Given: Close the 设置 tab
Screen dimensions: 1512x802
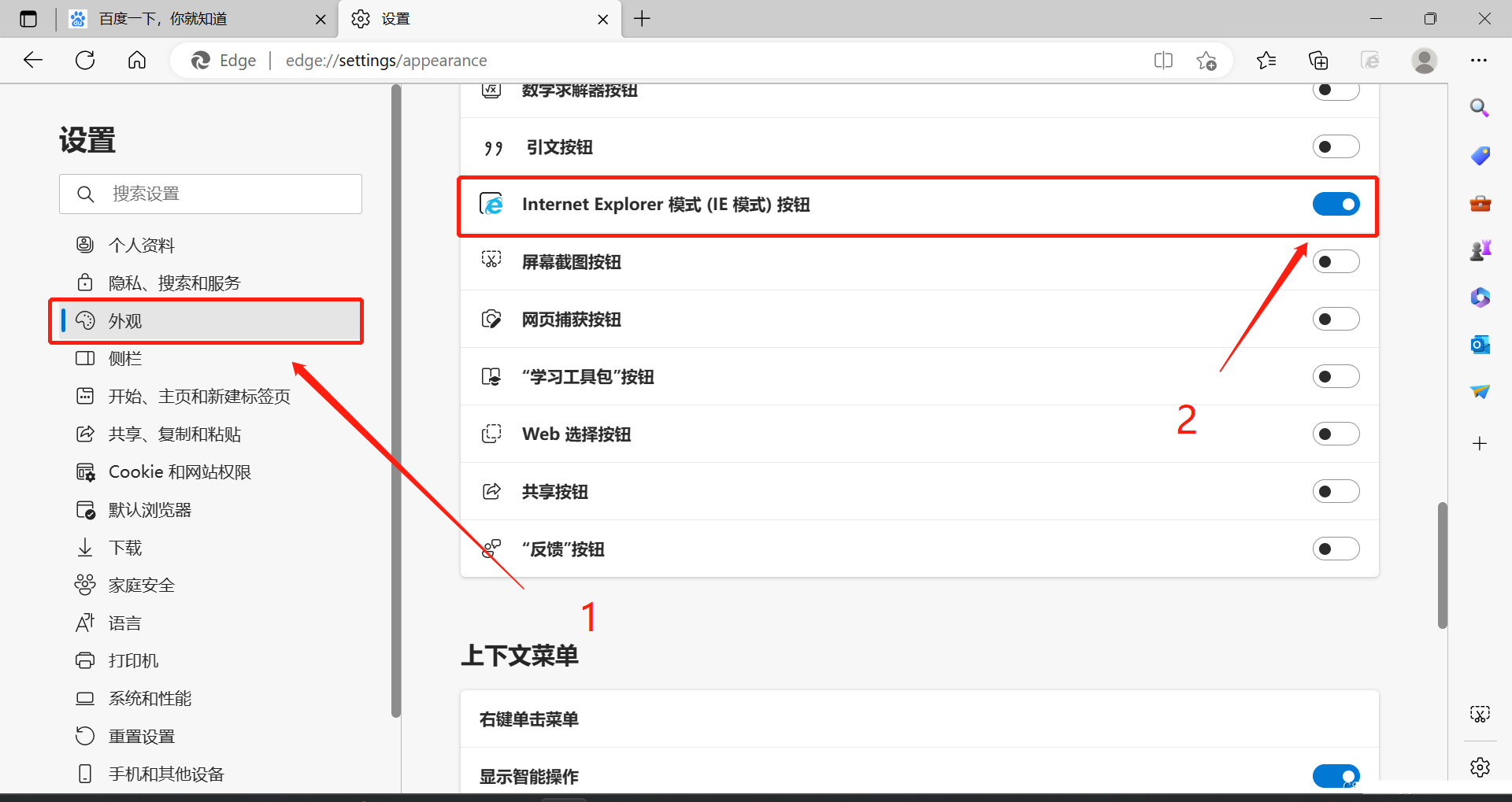Looking at the screenshot, I should 602,20.
